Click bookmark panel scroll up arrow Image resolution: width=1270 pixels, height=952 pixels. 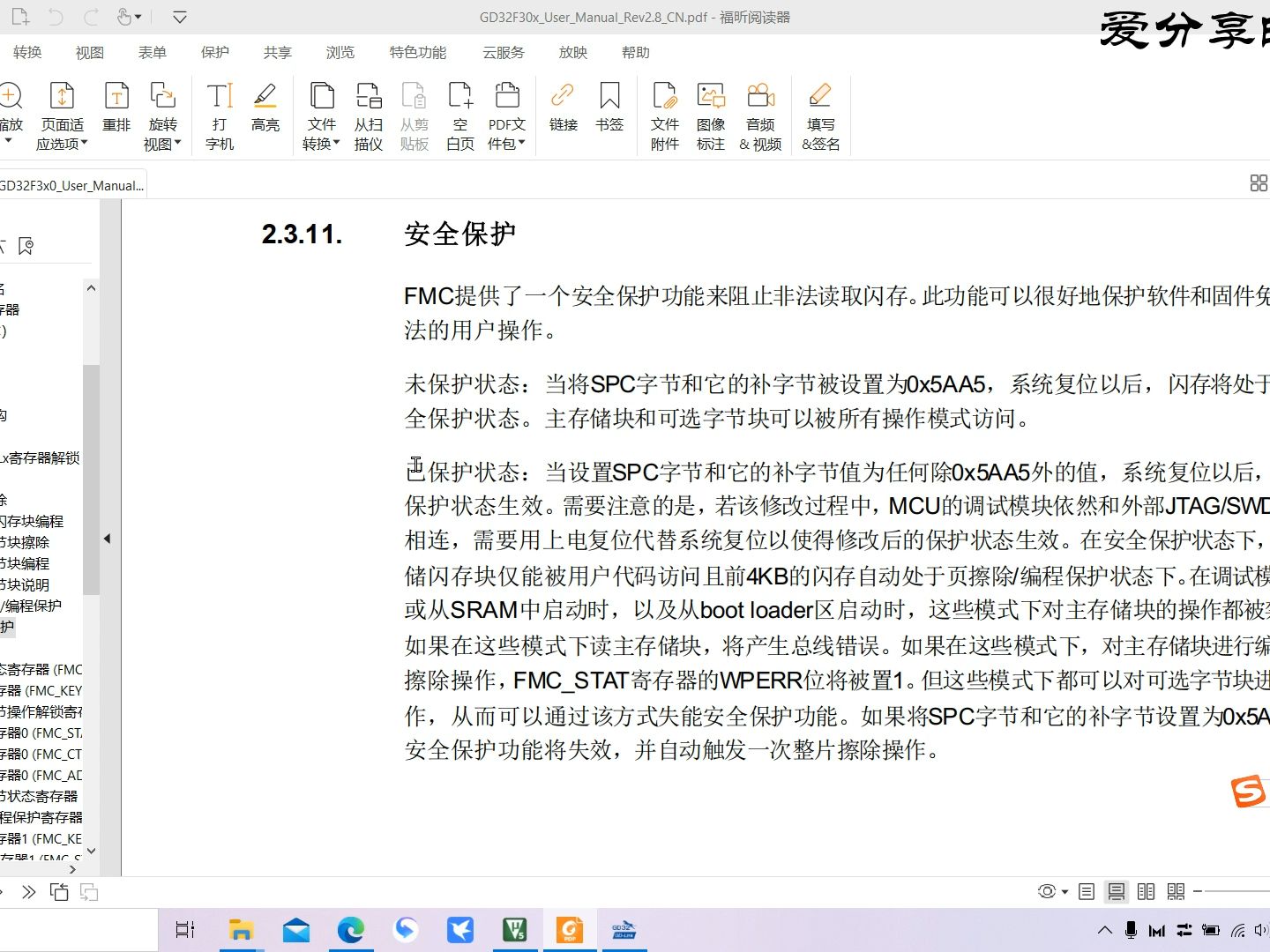91,288
